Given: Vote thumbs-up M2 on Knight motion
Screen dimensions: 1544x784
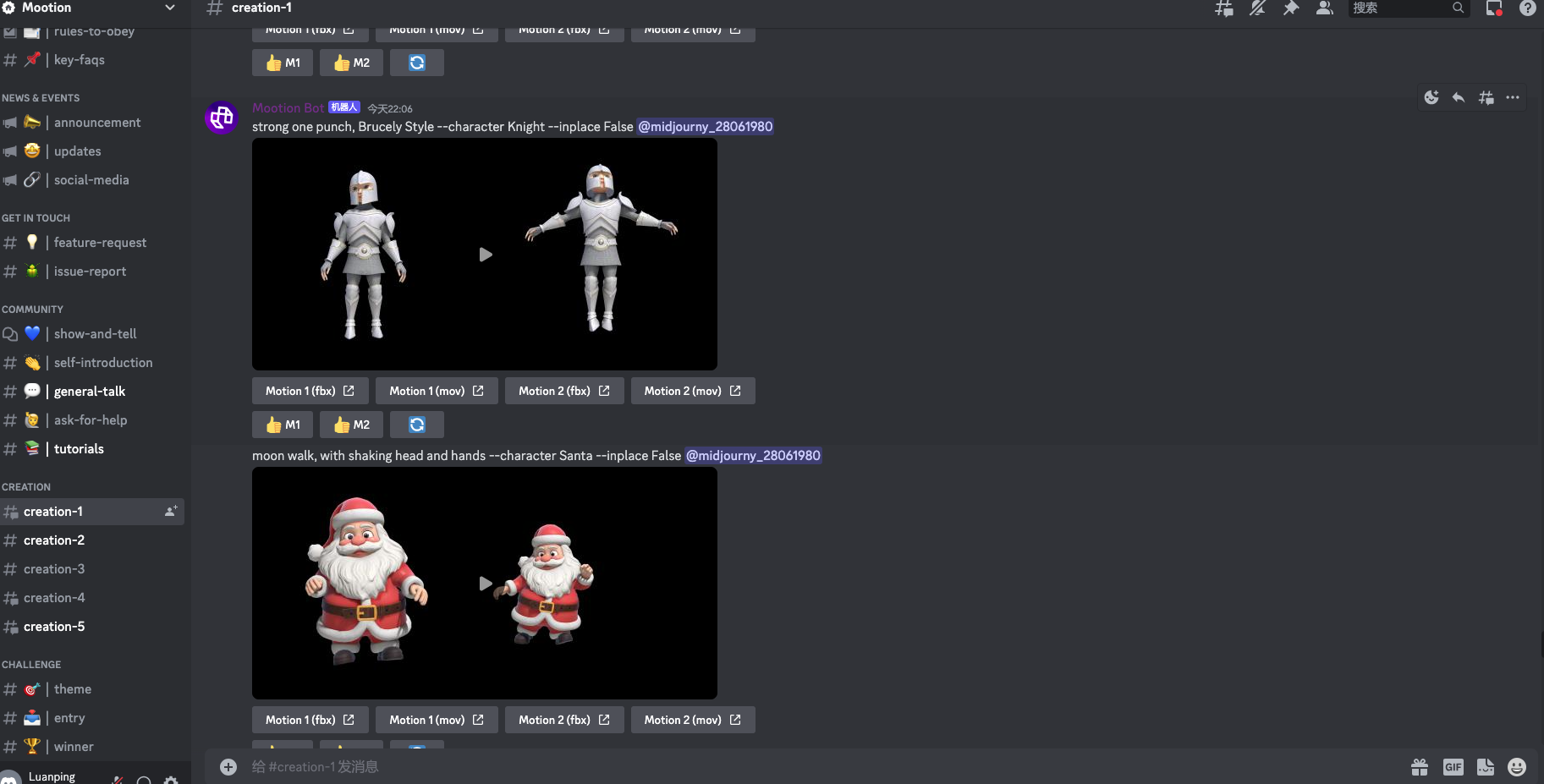Looking at the screenshot, I should (x=351, y=425).
